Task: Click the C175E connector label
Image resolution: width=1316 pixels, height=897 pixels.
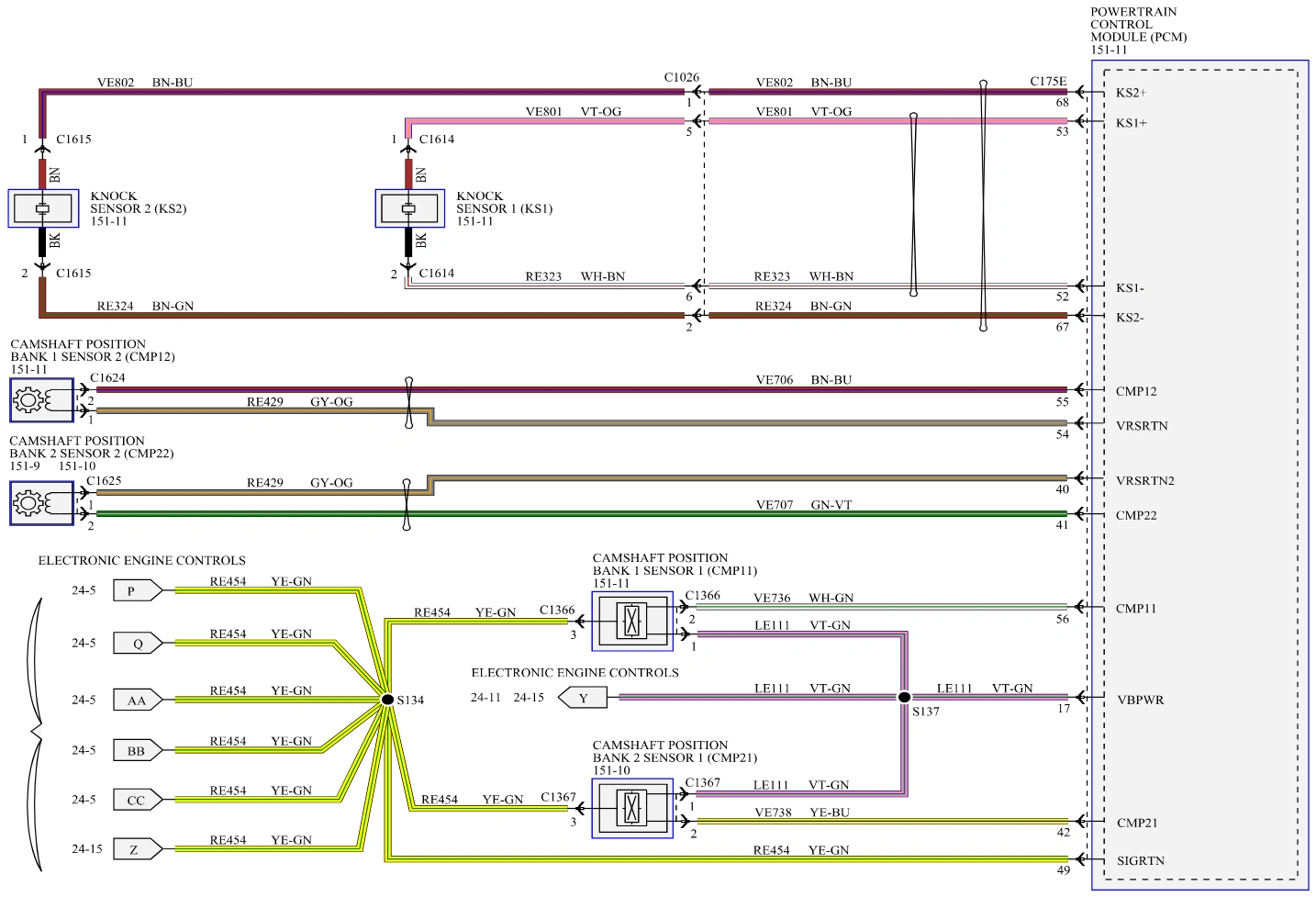Action: coord(1048,81)
